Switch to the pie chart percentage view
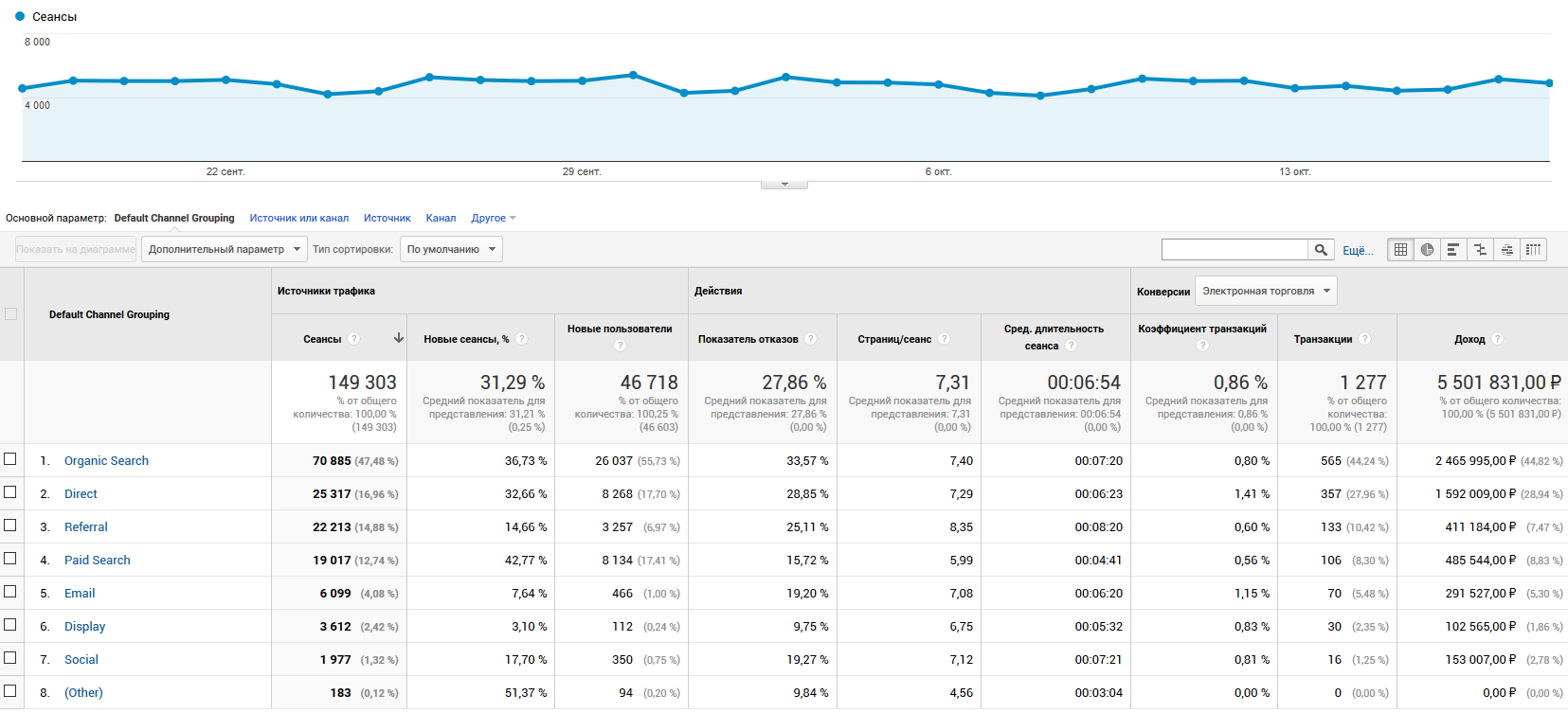 (x=1427, y=250)
